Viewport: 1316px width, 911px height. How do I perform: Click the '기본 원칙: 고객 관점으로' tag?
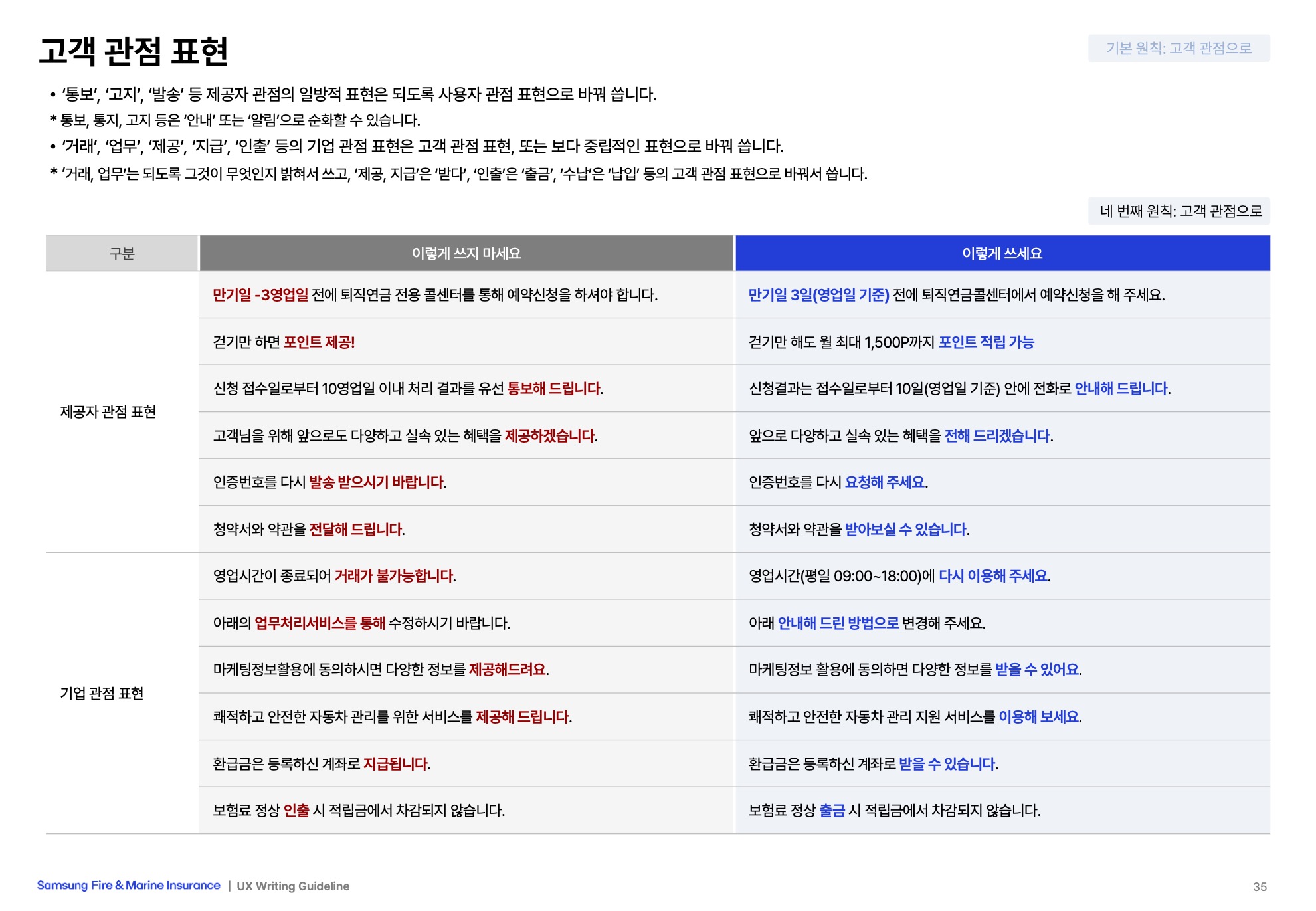(1178, 48)
